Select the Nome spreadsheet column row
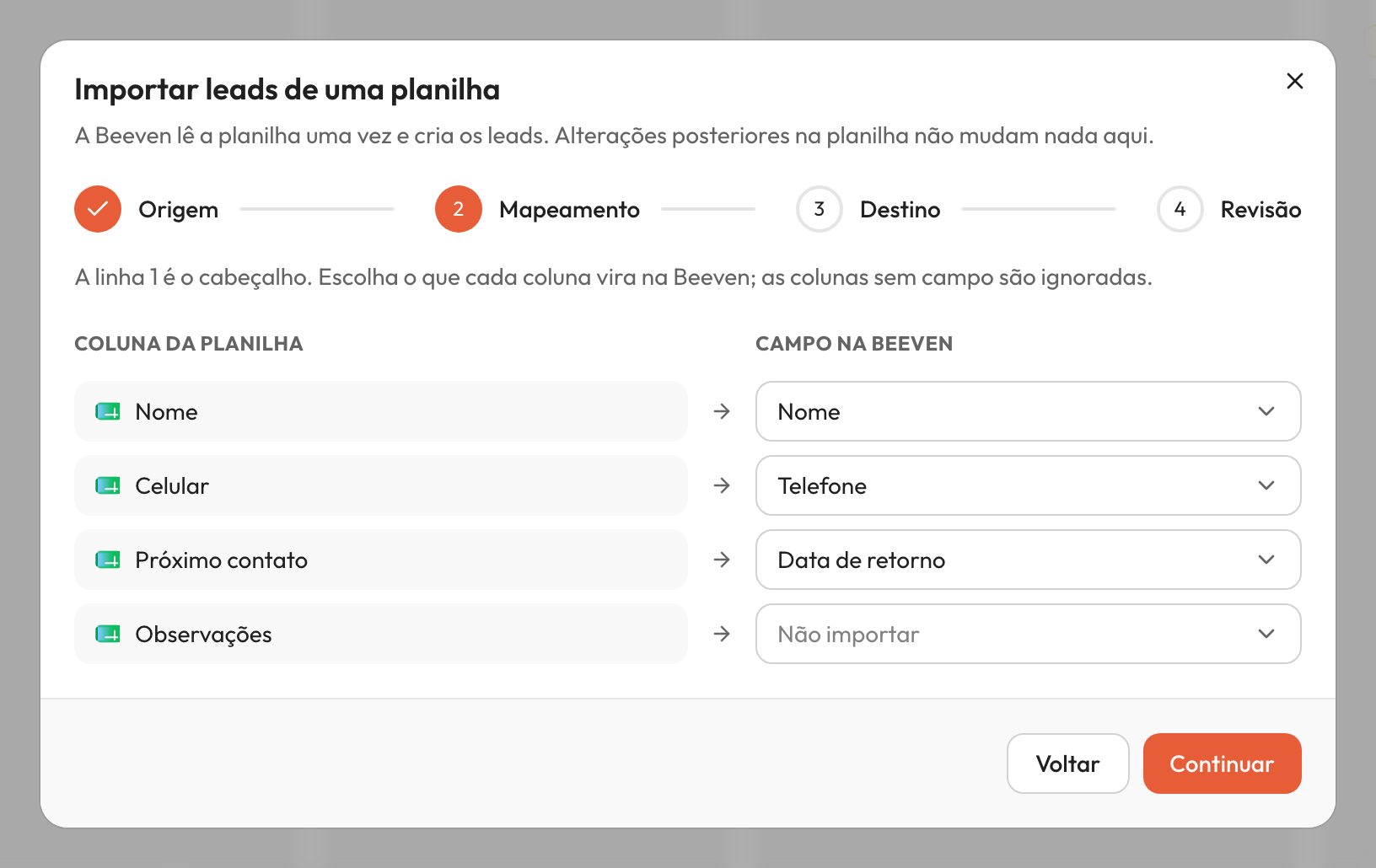The image size is (1376, 868). [x=381, y=411]
